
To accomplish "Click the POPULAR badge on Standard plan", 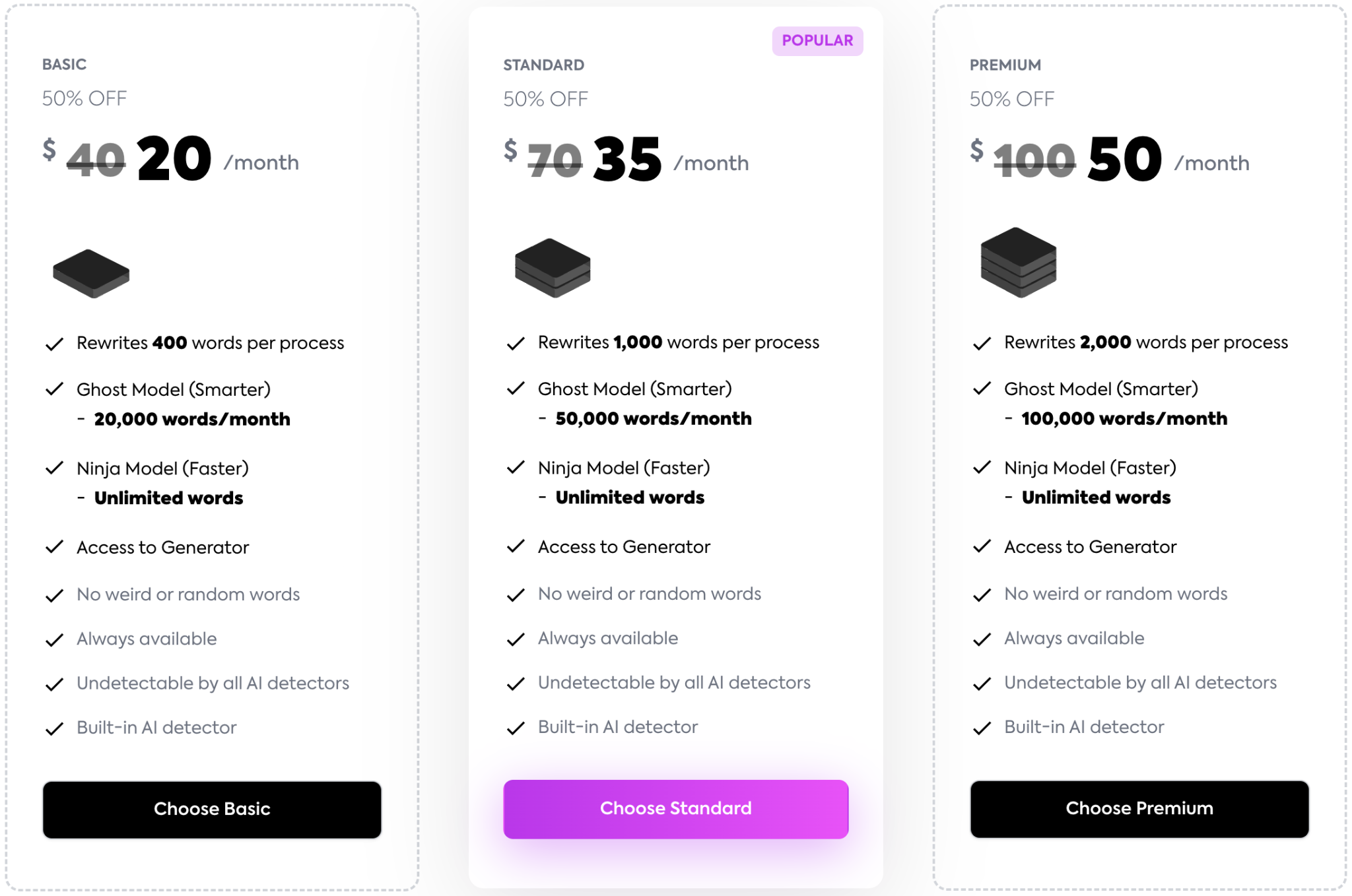I will [817, 41].
